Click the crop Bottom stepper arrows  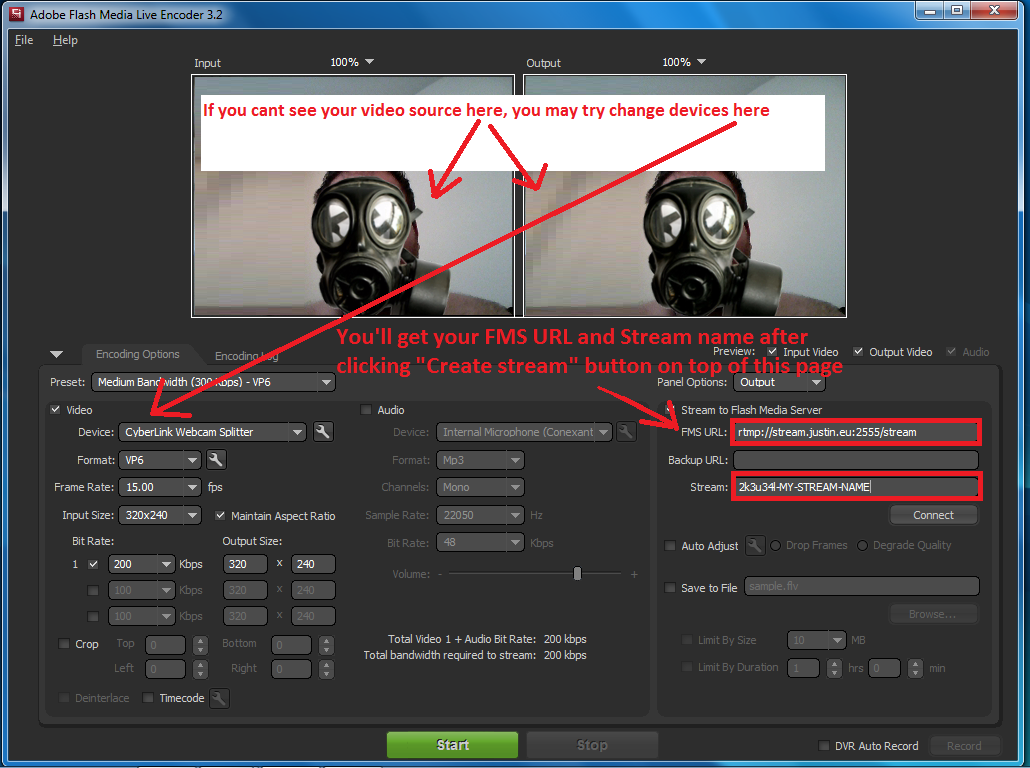click(326, 645)
